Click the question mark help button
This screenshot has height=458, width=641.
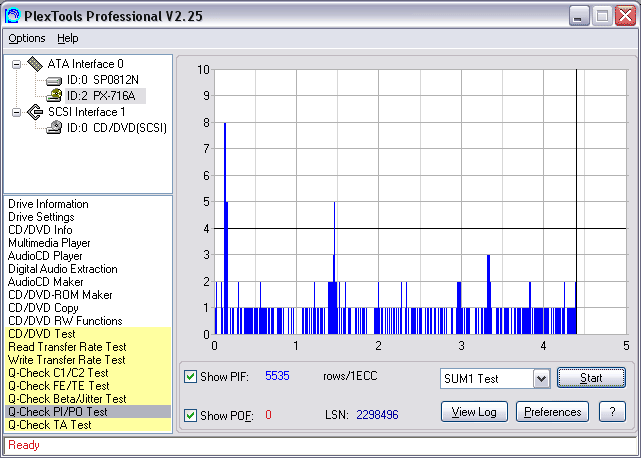point(612,412)
